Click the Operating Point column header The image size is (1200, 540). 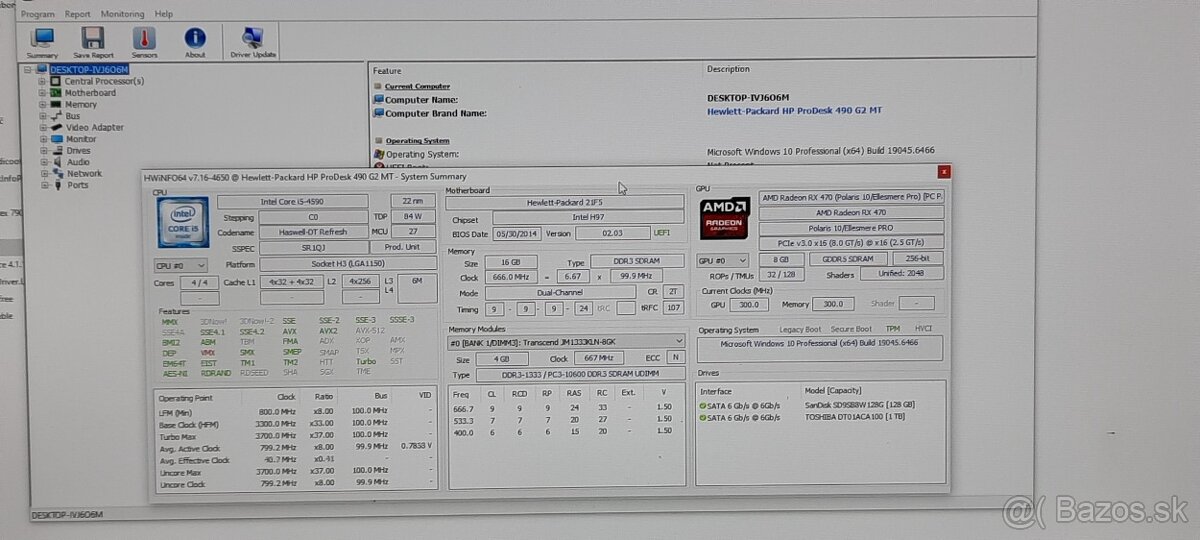pos(187,397)
